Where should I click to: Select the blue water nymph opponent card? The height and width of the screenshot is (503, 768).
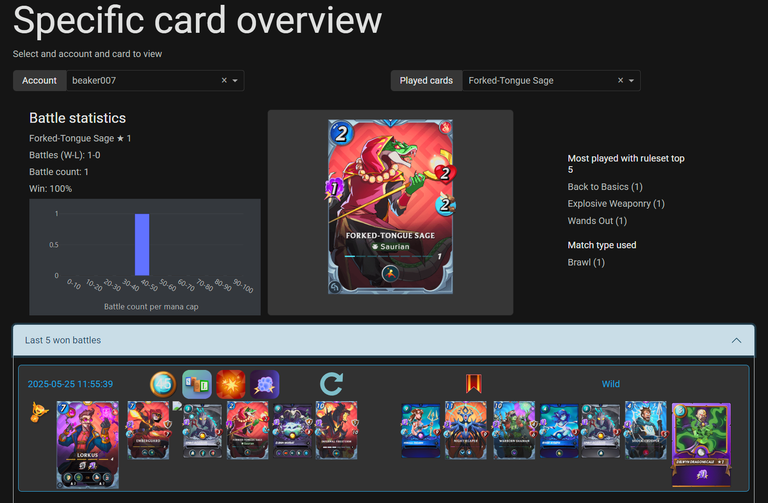(x=559, y=431)
